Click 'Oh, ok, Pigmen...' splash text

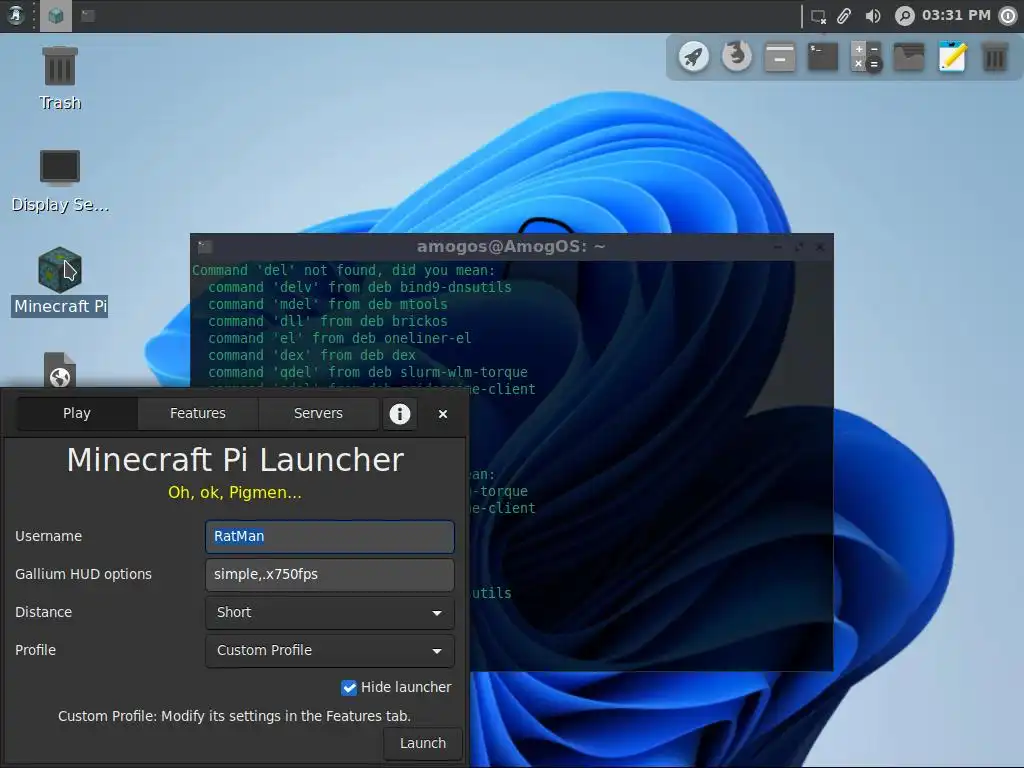(235, 492)
